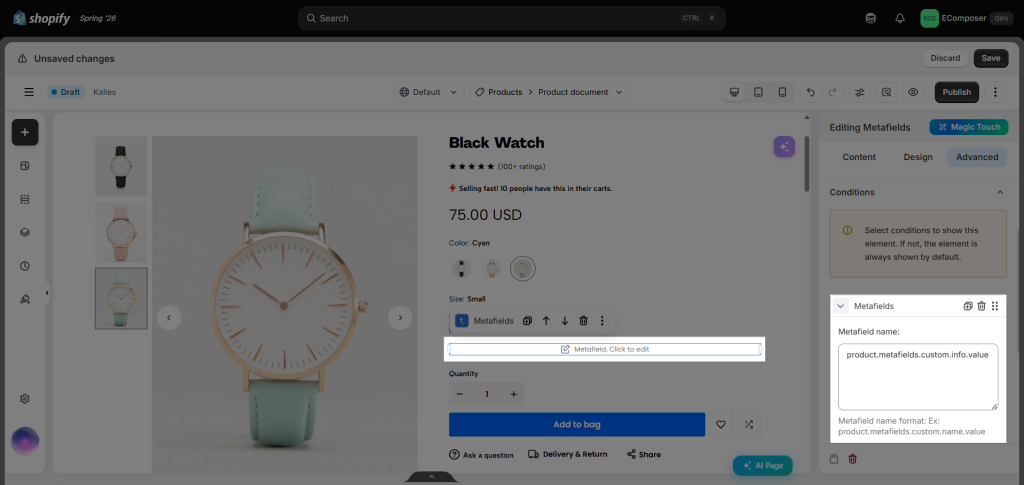The image size is (1024, 485).
Task: Switch to mobile device preview
Action: (x=782, y=92)
